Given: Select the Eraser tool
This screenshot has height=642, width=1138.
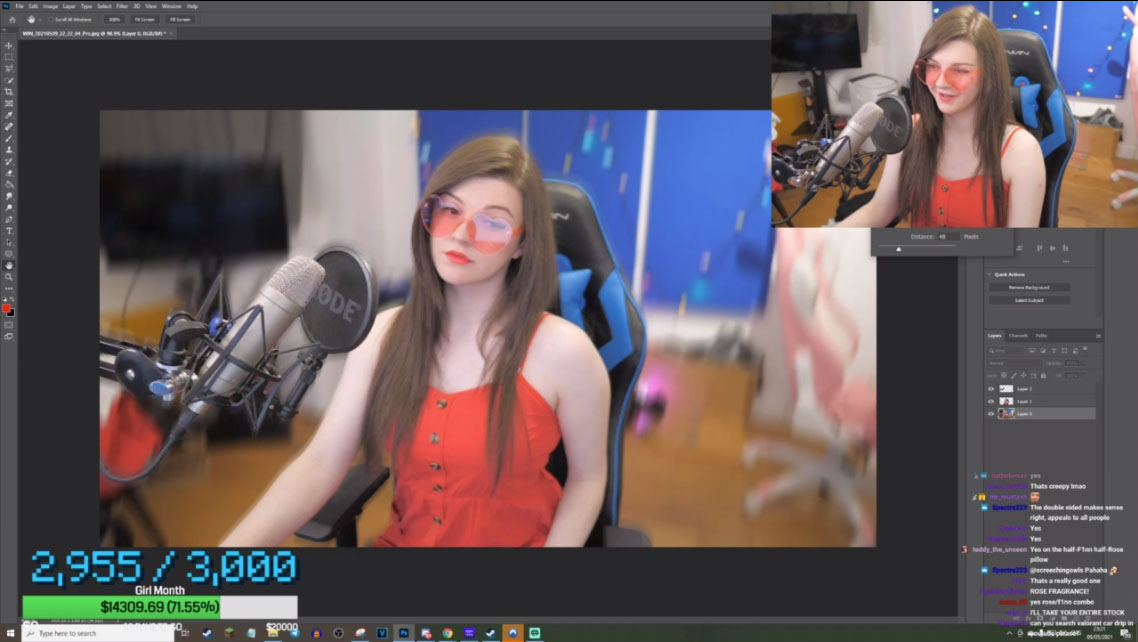Looking at the screenshot, I should pos(9,173).
